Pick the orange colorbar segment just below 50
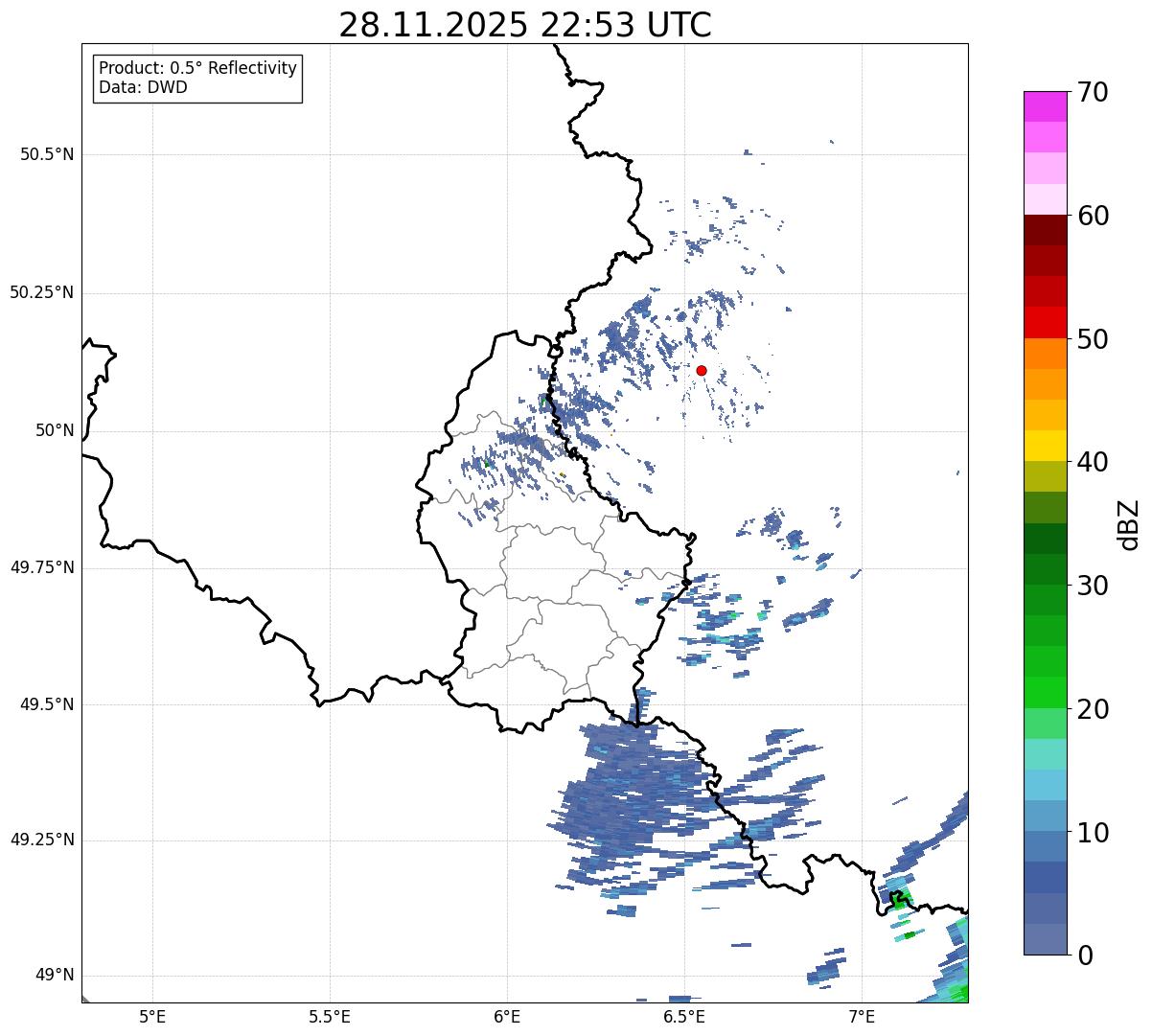 pos(1045,354)
